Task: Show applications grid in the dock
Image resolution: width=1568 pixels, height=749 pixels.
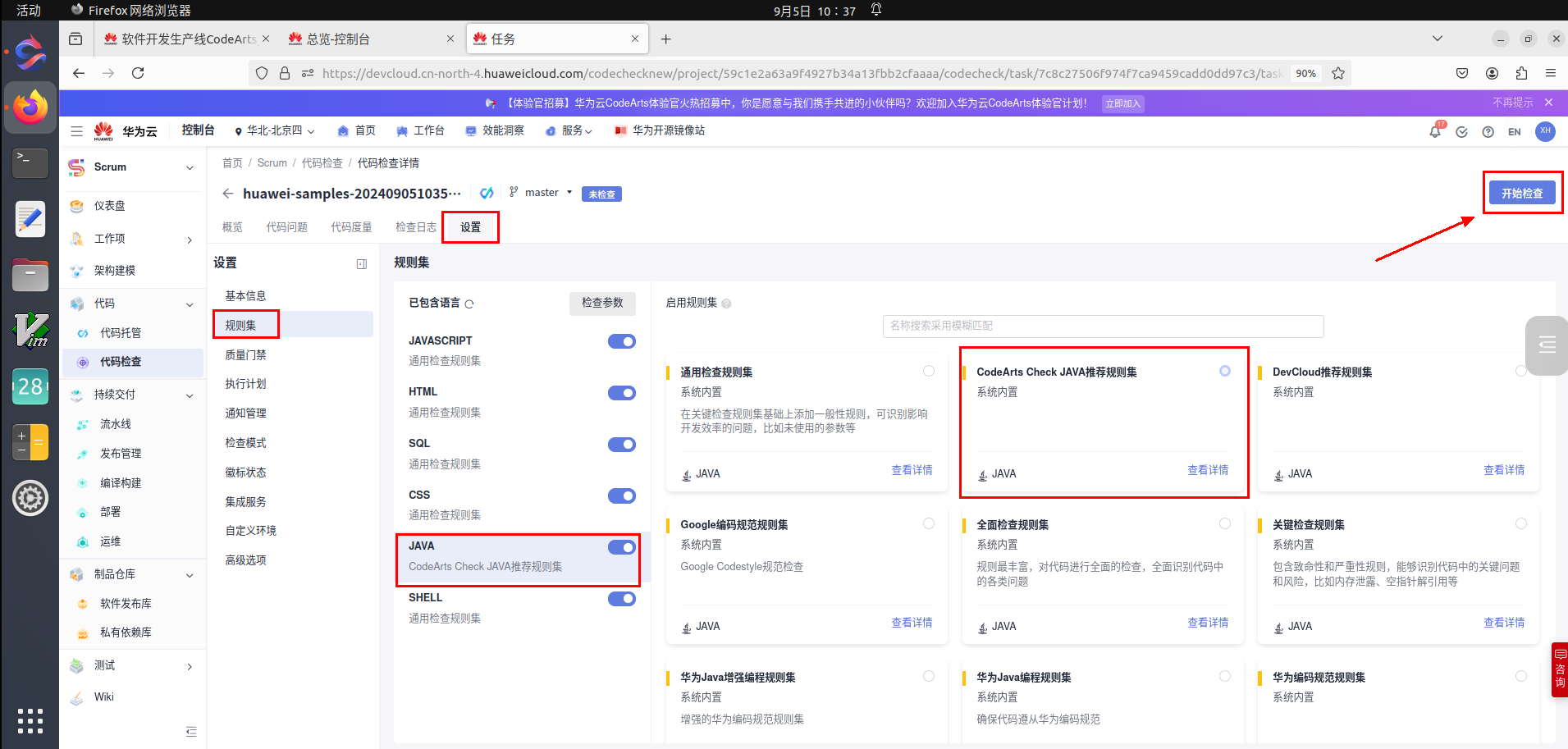Action: [x=30, y=720]
